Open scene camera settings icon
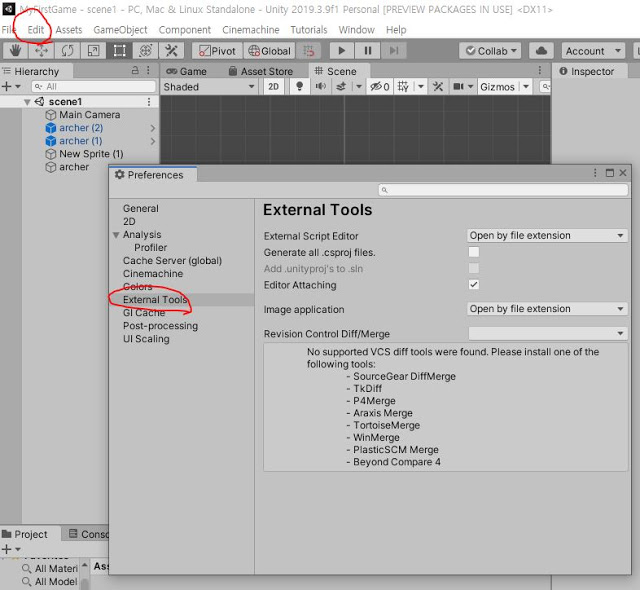Screen dimensions: 640x590 tap(459, 87)
